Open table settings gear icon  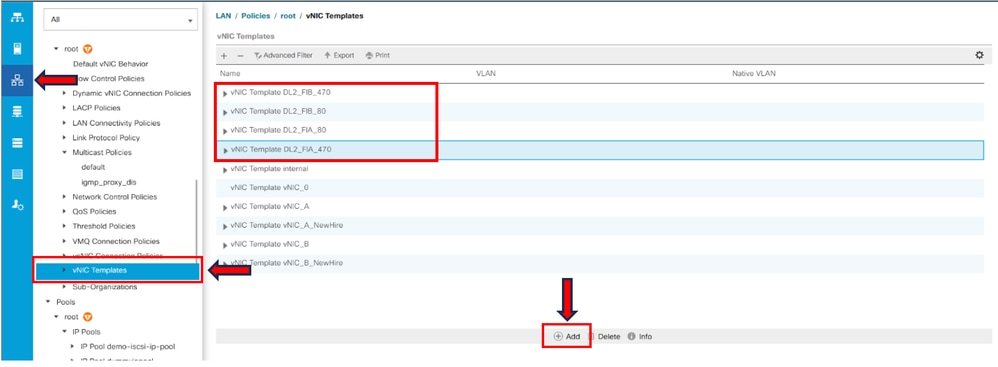[x=980, y=55]
